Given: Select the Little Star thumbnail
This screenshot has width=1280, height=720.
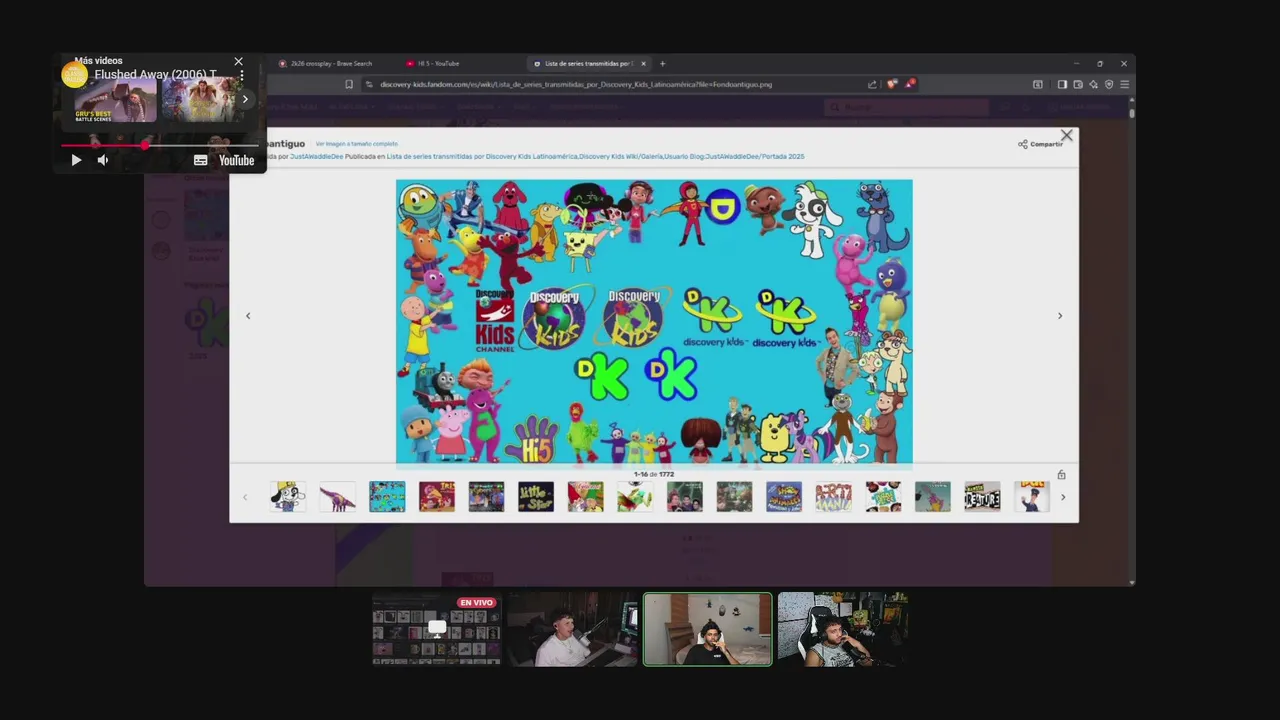Looking at the screenshot, I should [x=536, y=496].
